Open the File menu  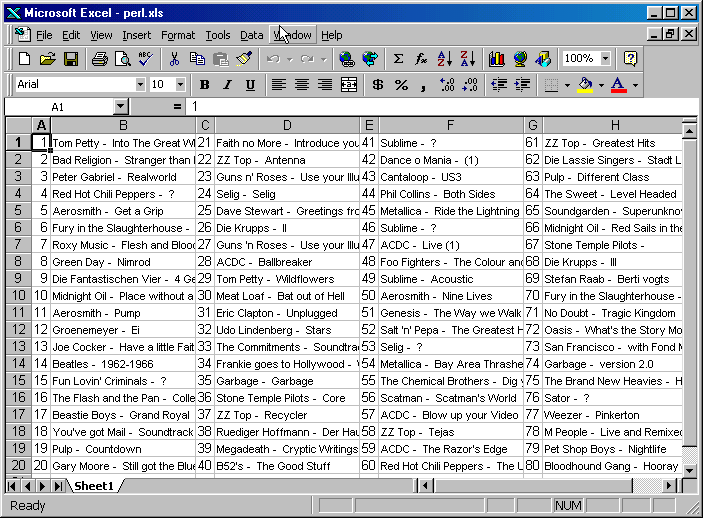click(44, 35)
